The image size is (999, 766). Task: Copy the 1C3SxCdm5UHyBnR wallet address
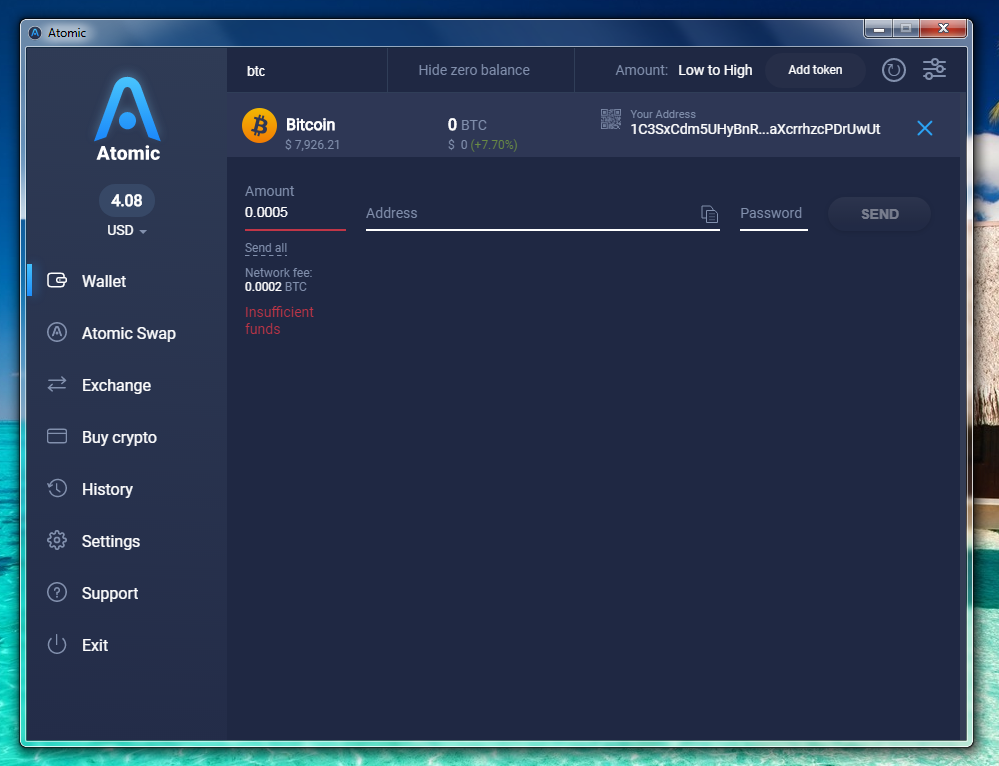pos(755,129)
